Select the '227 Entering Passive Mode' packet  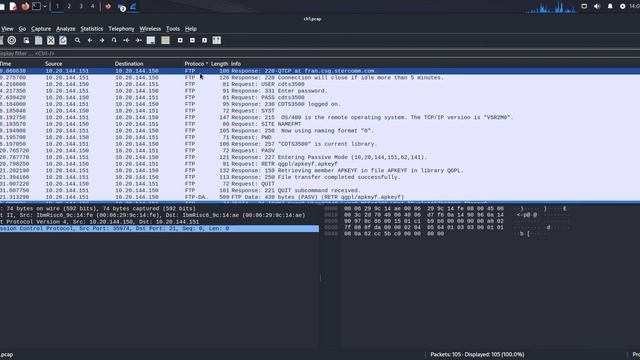(x=320, y=157)
